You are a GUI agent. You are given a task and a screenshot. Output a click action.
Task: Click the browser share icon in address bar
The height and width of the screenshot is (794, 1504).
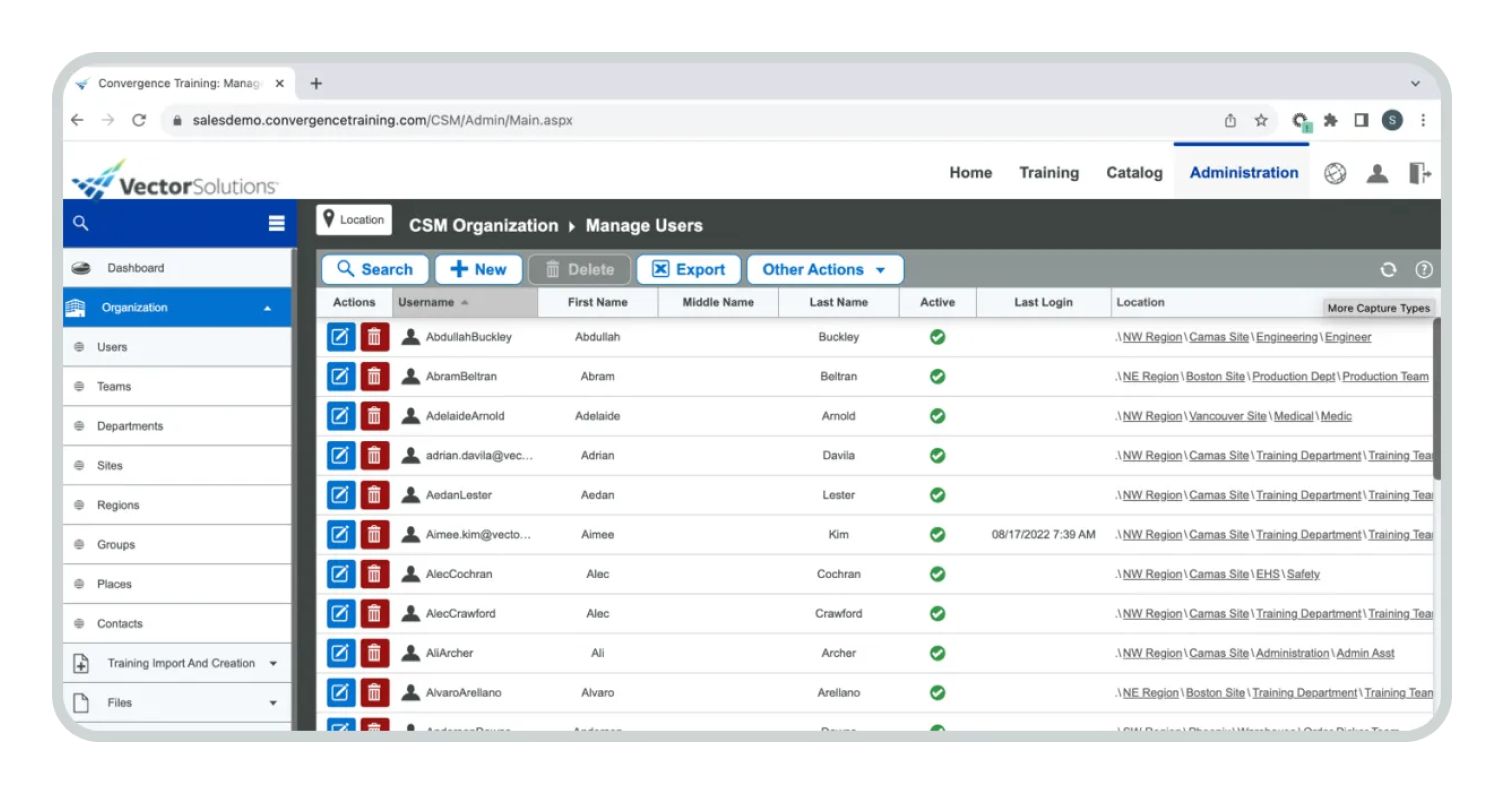pos(1231,120)
